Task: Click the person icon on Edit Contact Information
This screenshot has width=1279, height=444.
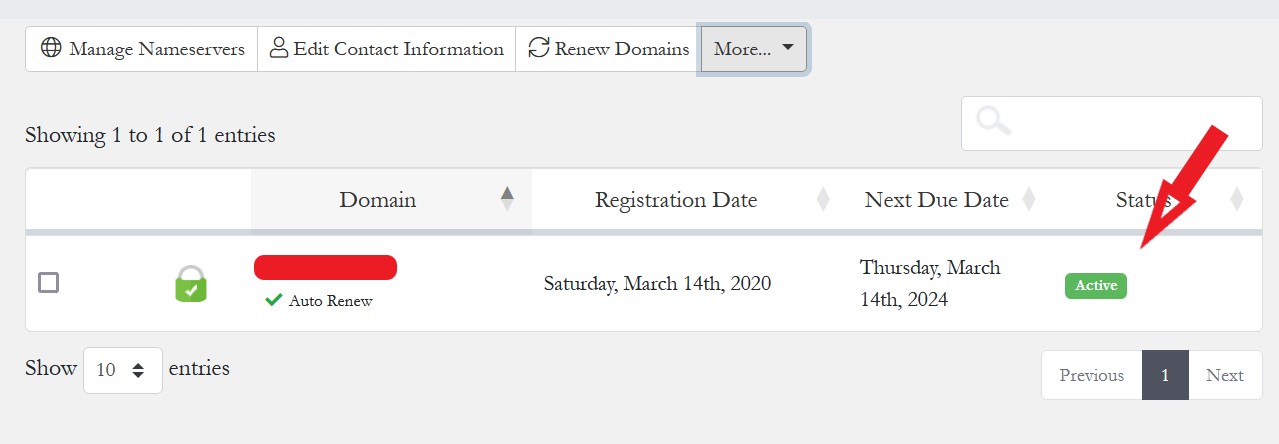Action: tap(279, 49)
